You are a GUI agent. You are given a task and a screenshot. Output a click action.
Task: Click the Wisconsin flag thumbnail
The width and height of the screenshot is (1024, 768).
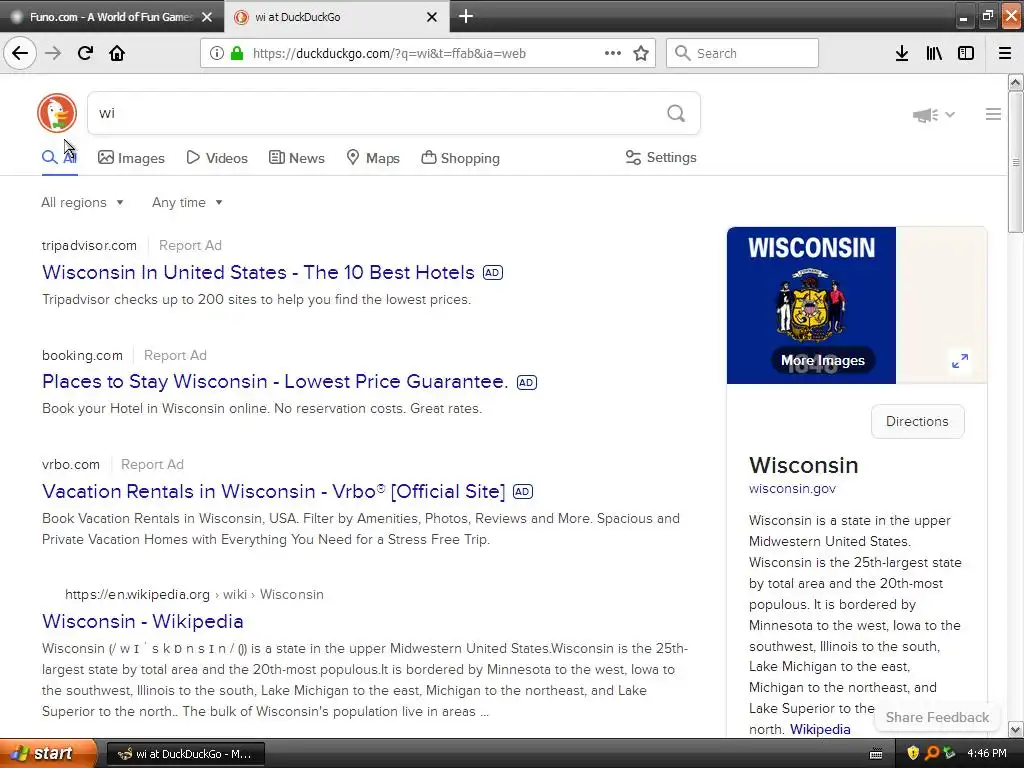[x=811, y=305]
